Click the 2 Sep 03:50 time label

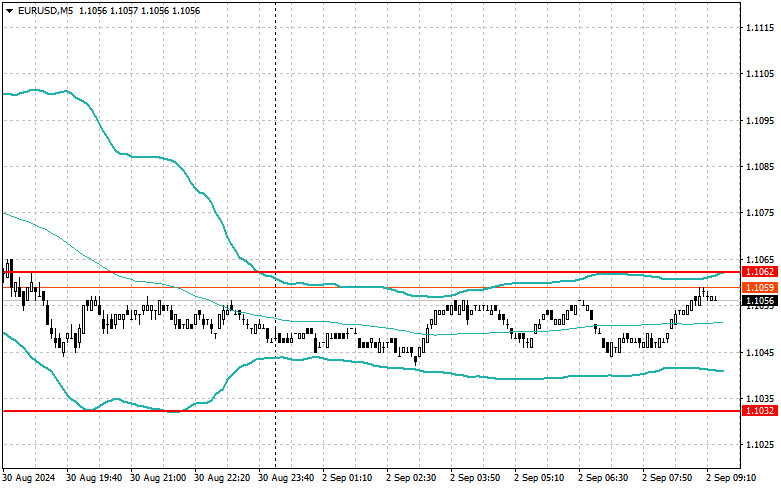tap(475, 478)
